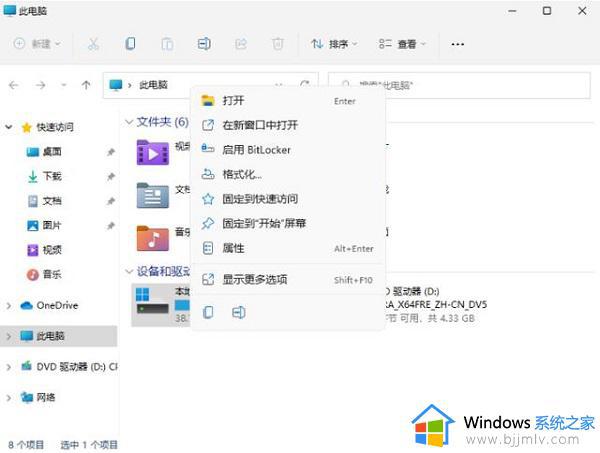
Task: Collapse the 快速访问 section in sidebar
Action: 10,127
